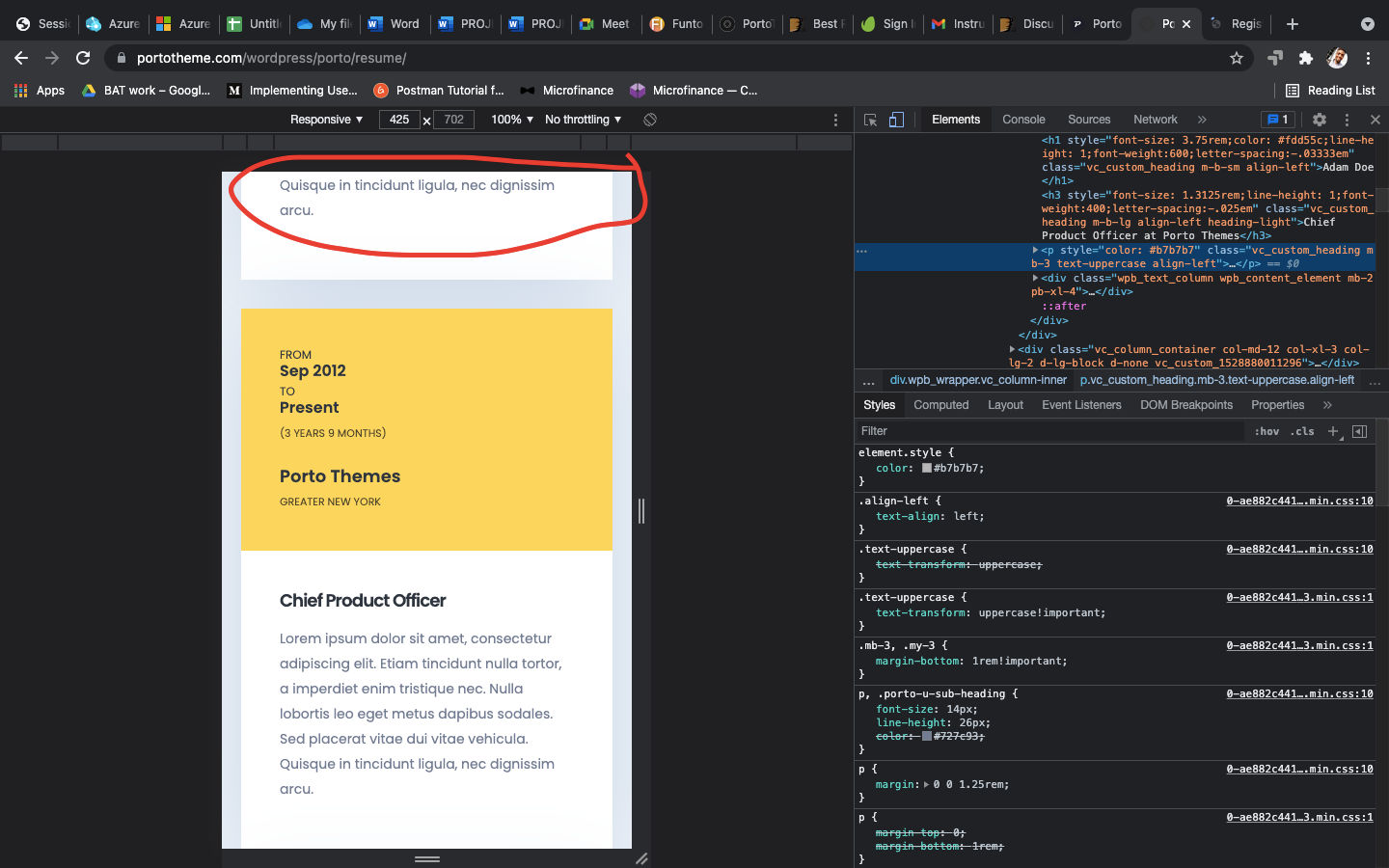Add a new style rule with plus

(1333, 431)
